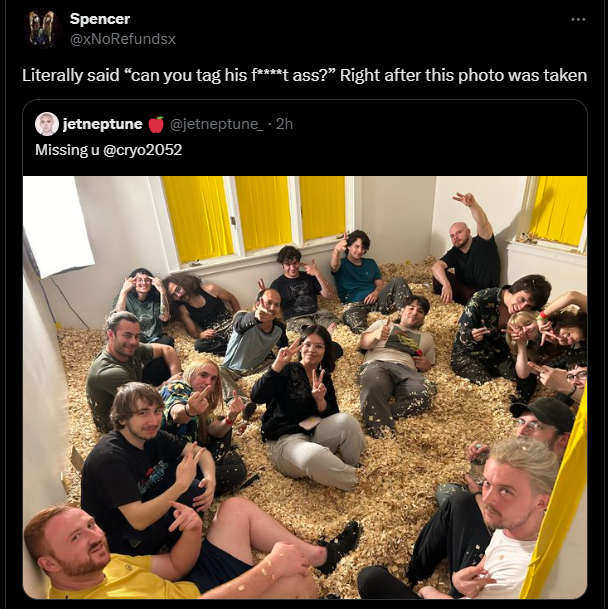Screen dimensions: 608x609
Task: Select Spencer's tweet text starting with 'Literally said'
Action: [x=304, y=75]
